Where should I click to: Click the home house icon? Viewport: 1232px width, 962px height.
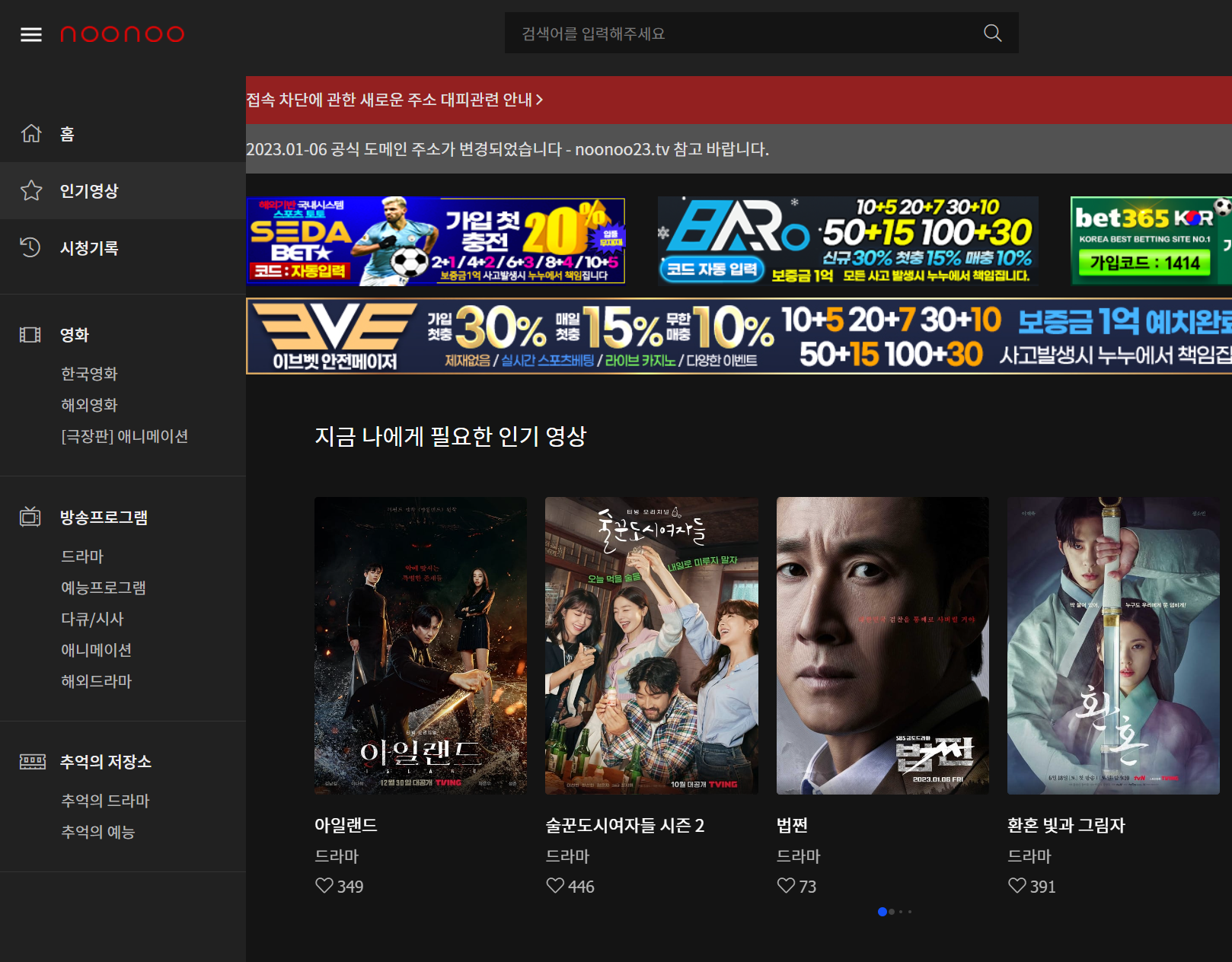[31, 133]
